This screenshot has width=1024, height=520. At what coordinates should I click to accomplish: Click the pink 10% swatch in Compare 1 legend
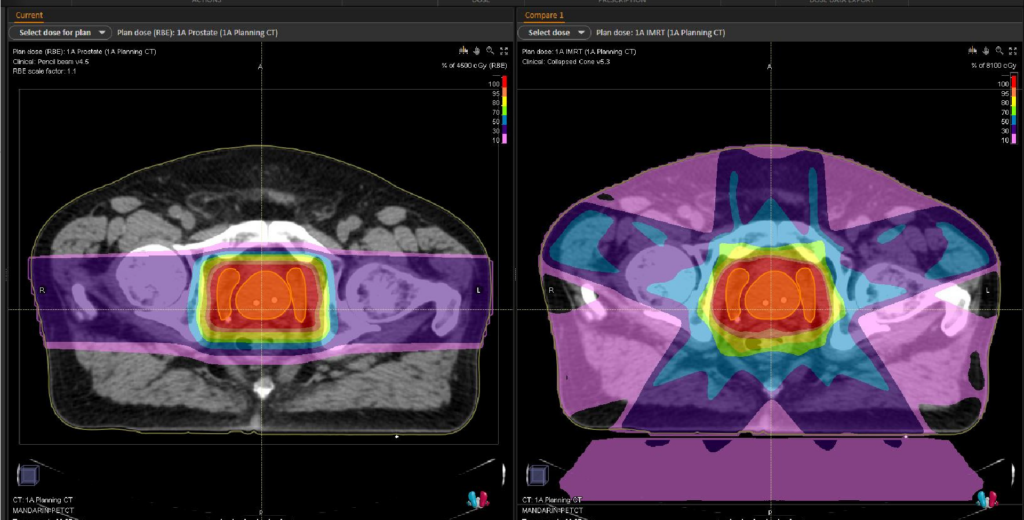click(x=1014, y=139)
